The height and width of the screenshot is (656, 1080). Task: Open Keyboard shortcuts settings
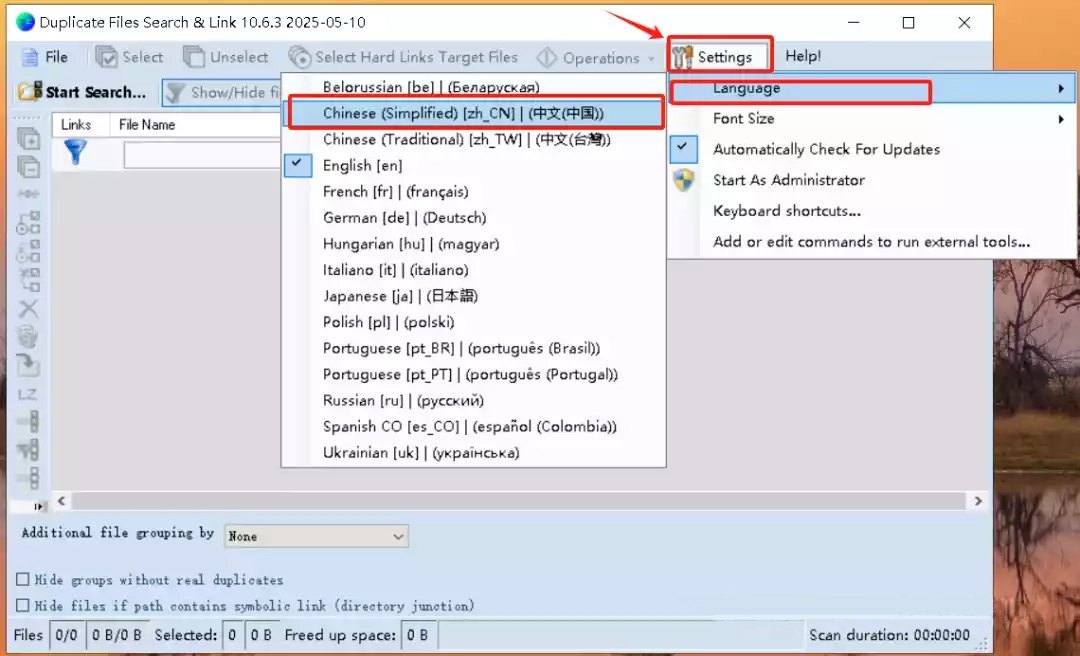[x=871, y=211]
